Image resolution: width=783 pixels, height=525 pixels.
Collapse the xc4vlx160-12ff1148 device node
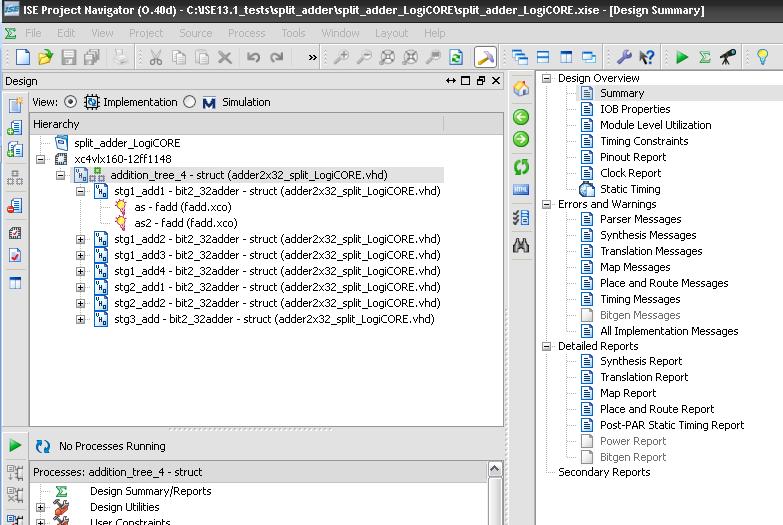tap(40, 159)
